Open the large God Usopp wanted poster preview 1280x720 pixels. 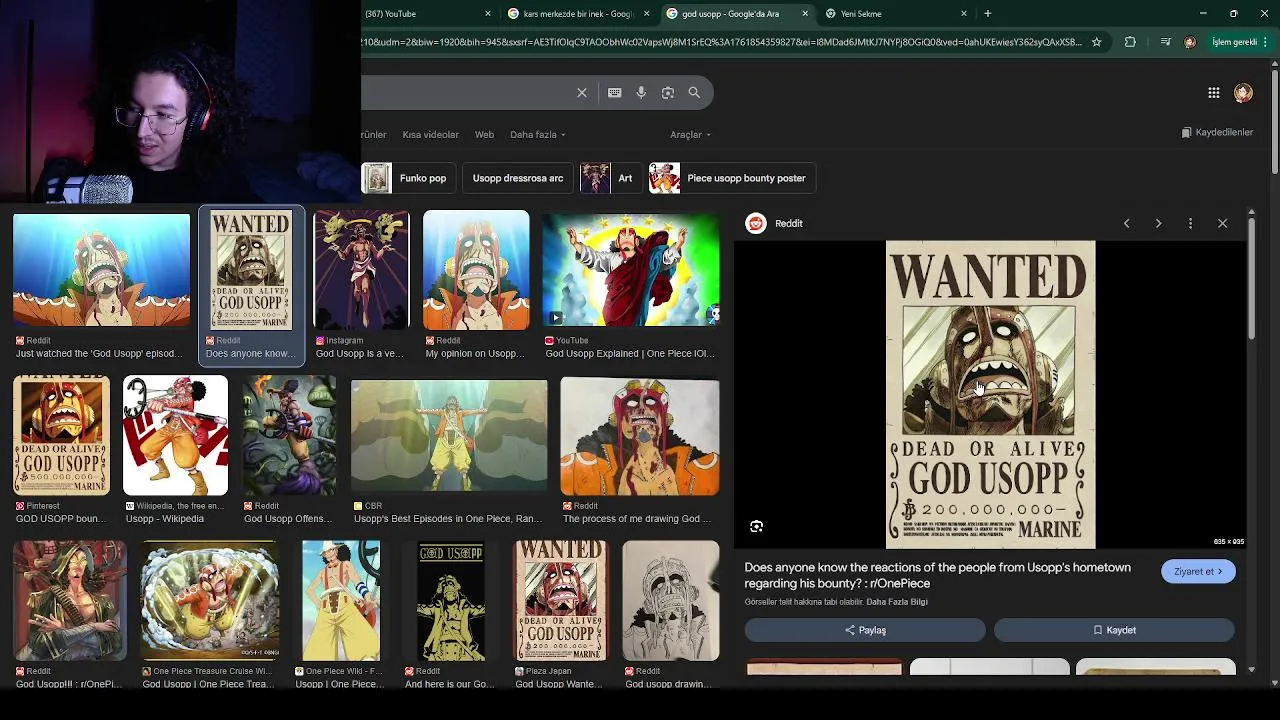click(990, 394)
